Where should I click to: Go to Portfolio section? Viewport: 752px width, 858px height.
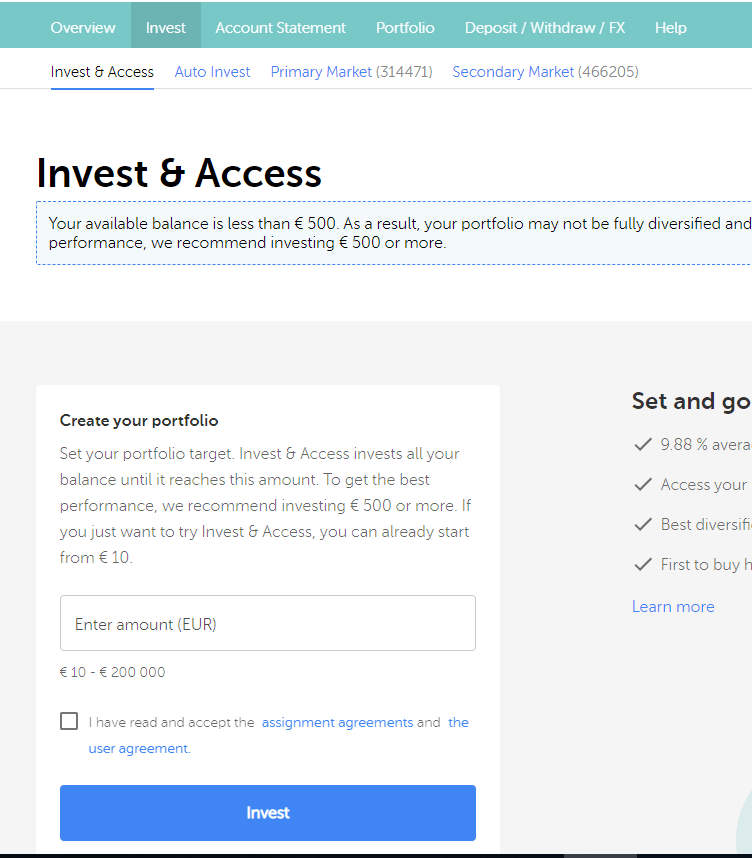[x=405, y=27]
